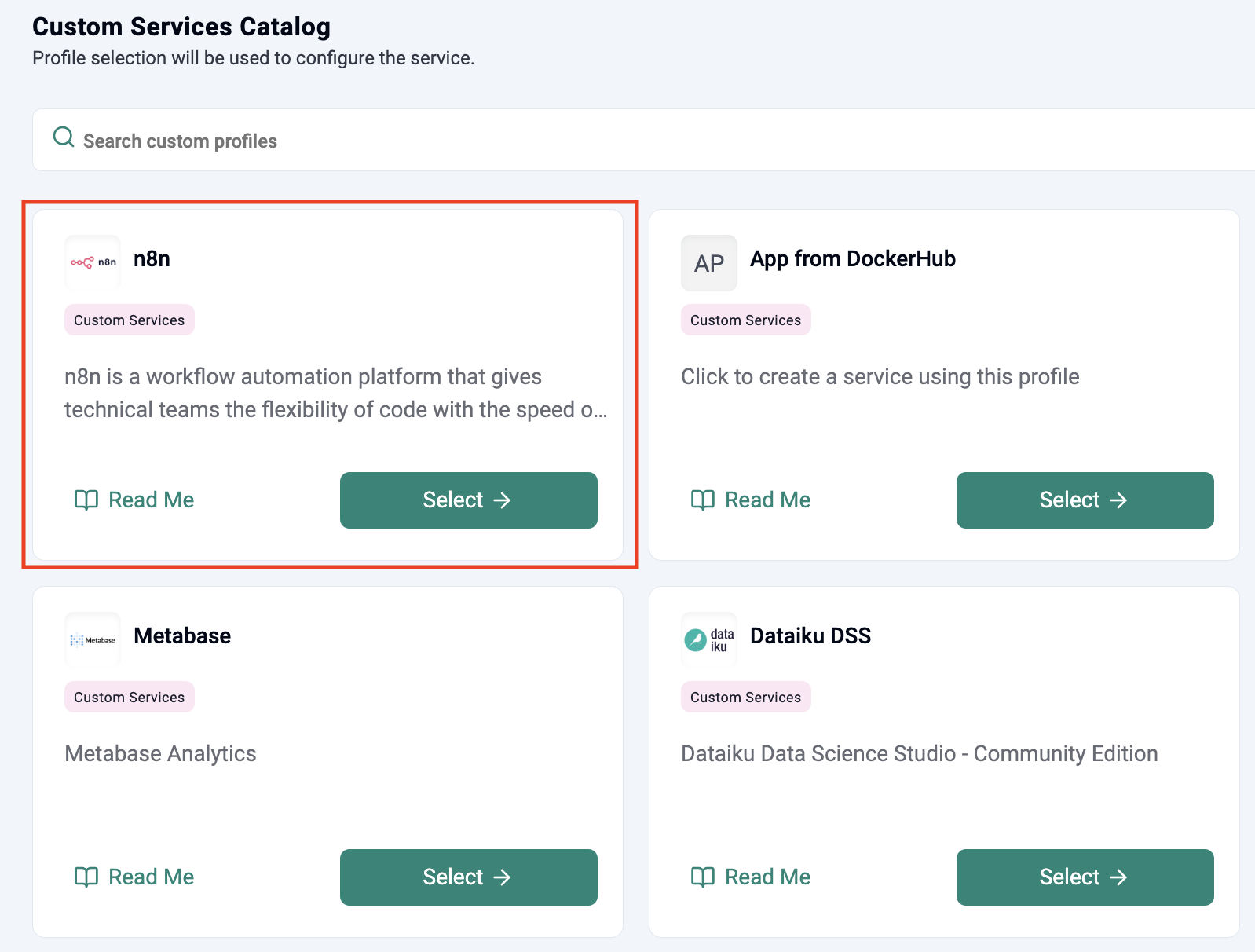Click the n8n logo icon
Screen dimensions: 1255x952
coord(93,262)
